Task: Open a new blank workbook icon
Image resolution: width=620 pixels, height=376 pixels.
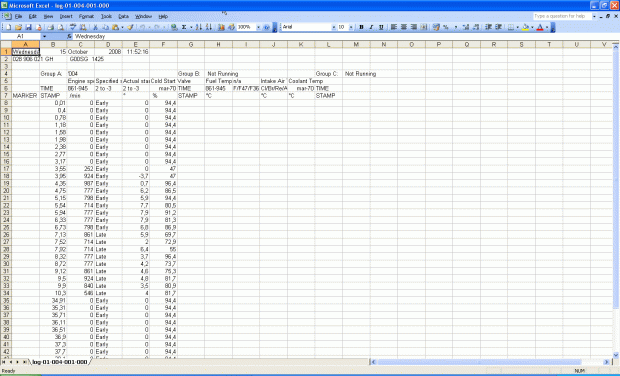Action: [8, 27]
